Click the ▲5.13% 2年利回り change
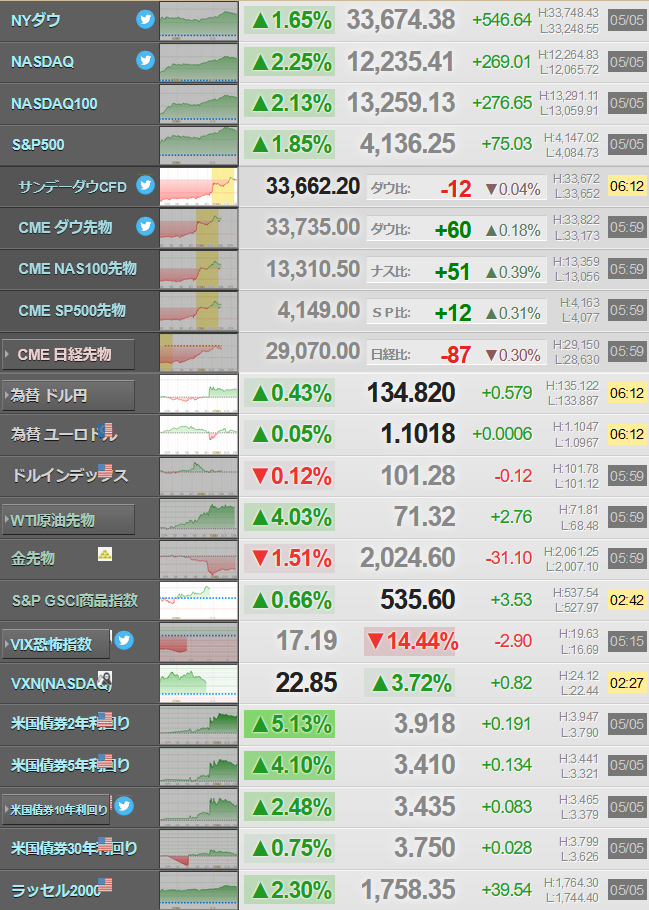The height and width of the screenshot is (910, 649). (290, 724)
